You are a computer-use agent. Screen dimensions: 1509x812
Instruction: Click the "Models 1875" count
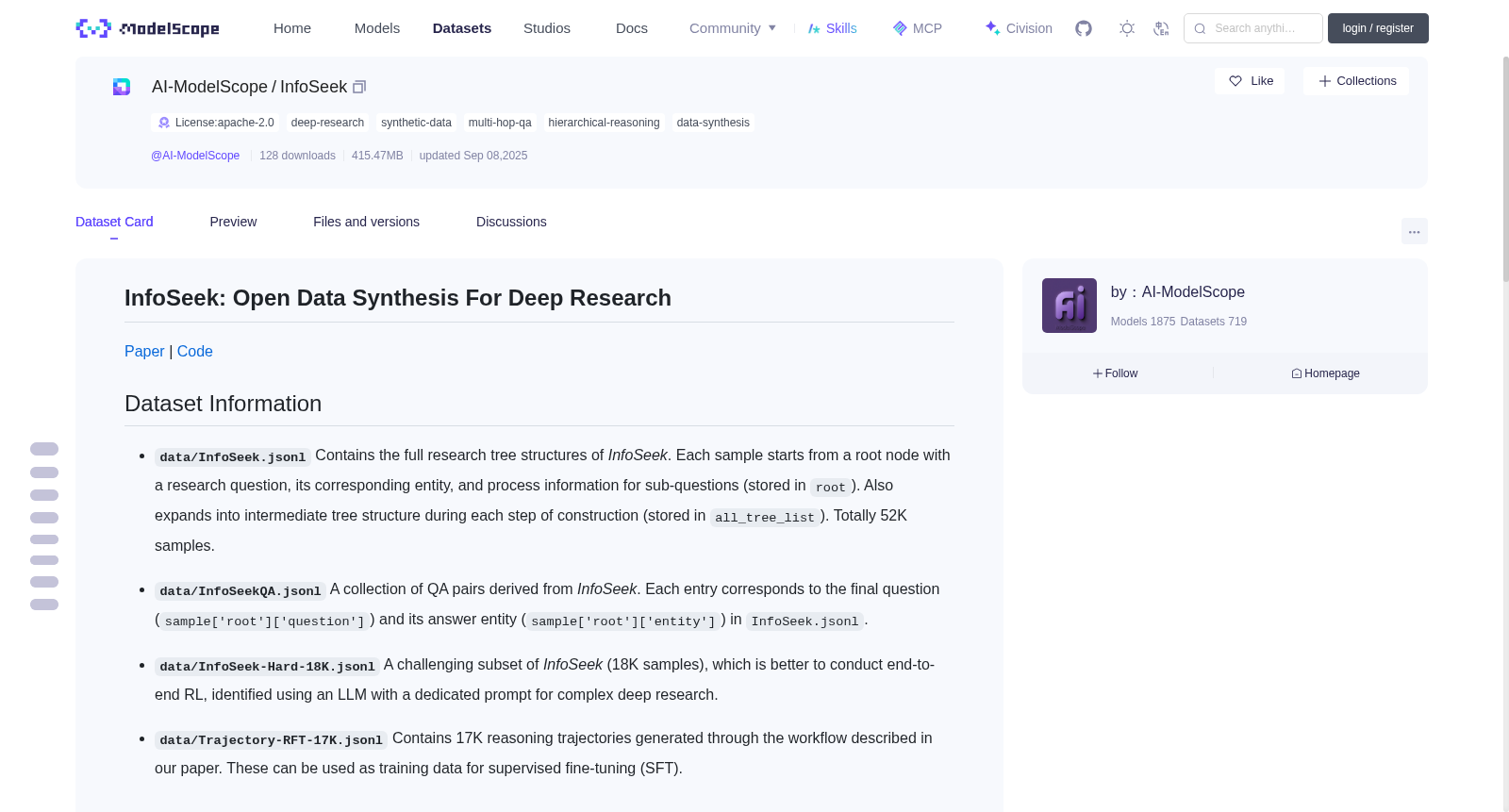1143,322
